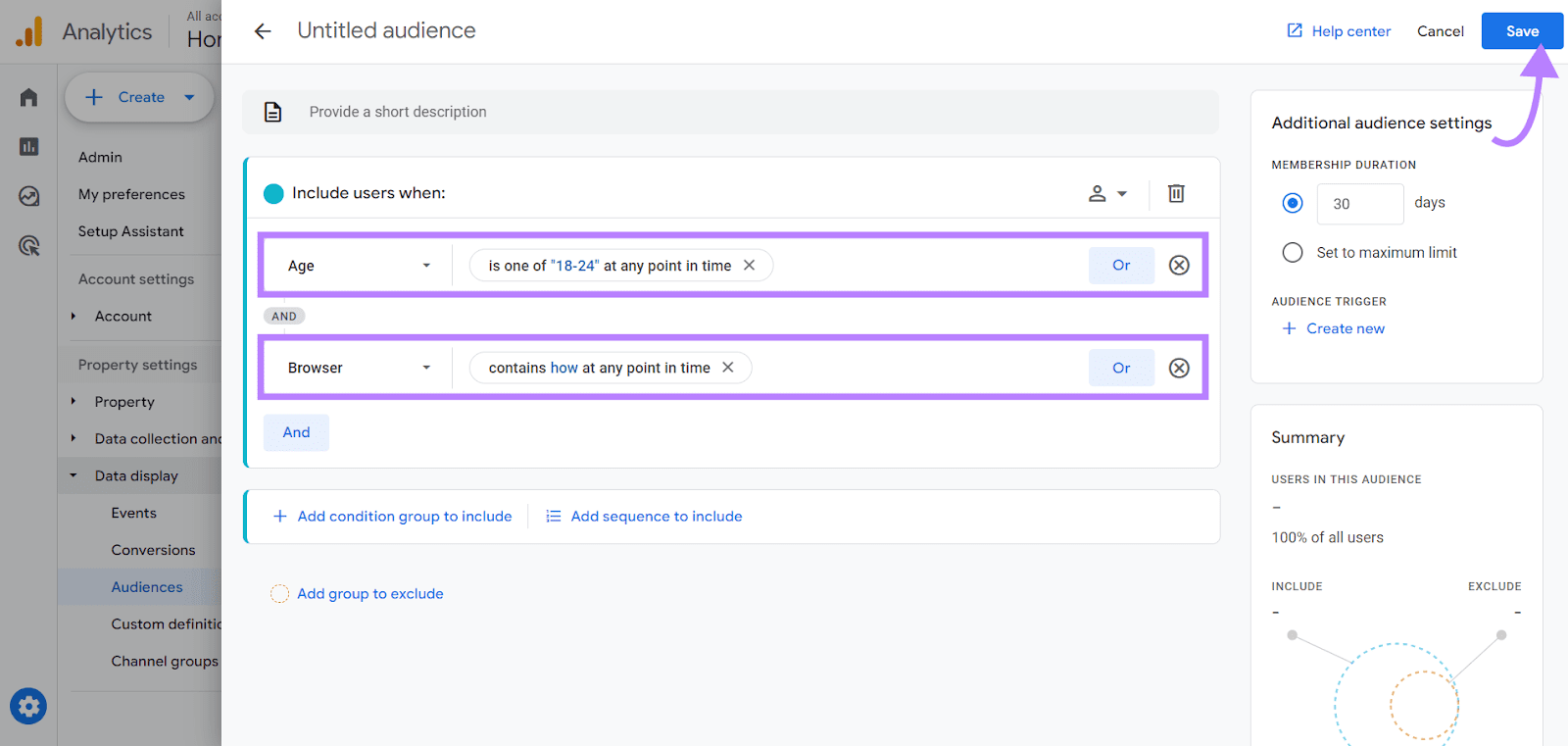Open the Admin gear icon in sidebar
The height and width of the screenshot is (746, 1568).
(28, 706)
